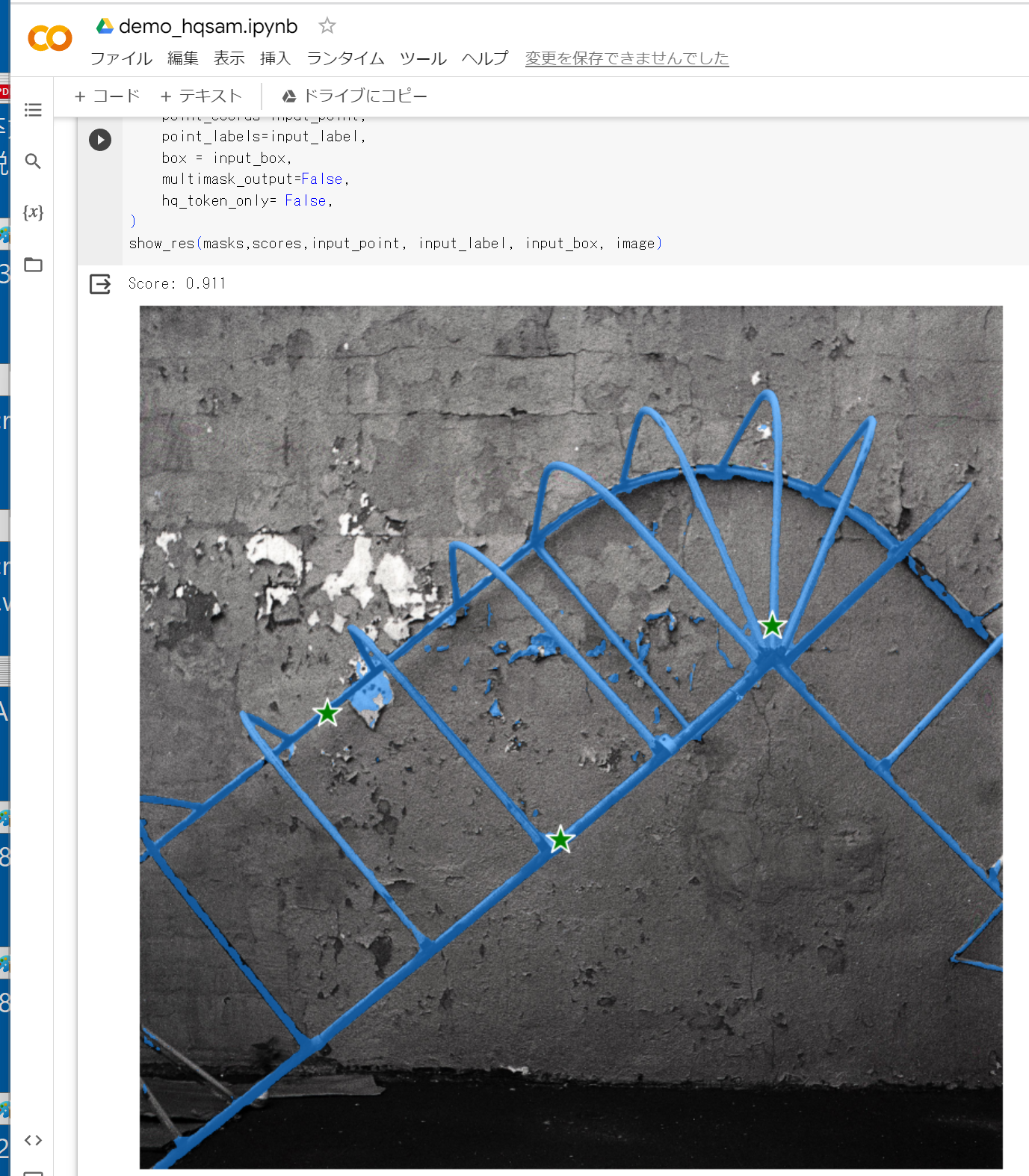Open the table of contents sidebar

[33, 111]
